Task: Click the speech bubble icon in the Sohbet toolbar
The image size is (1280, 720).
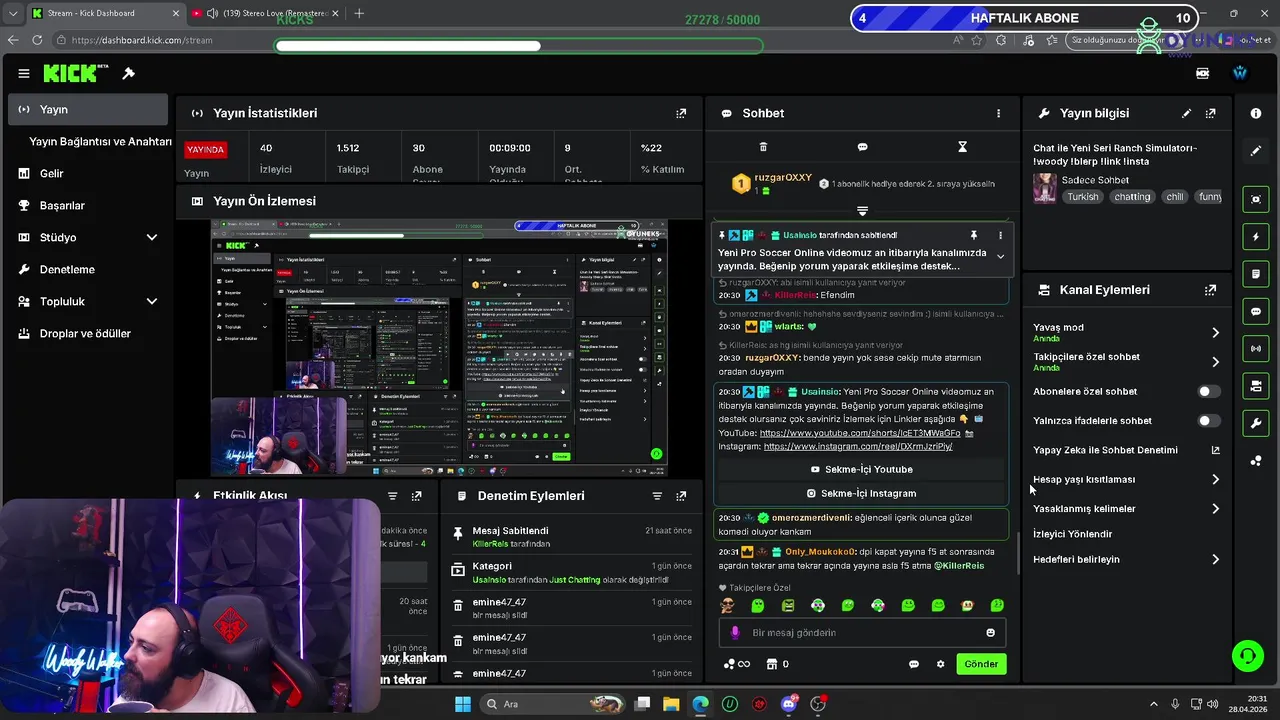Action: pyautogui.click(x=862, y=147)
